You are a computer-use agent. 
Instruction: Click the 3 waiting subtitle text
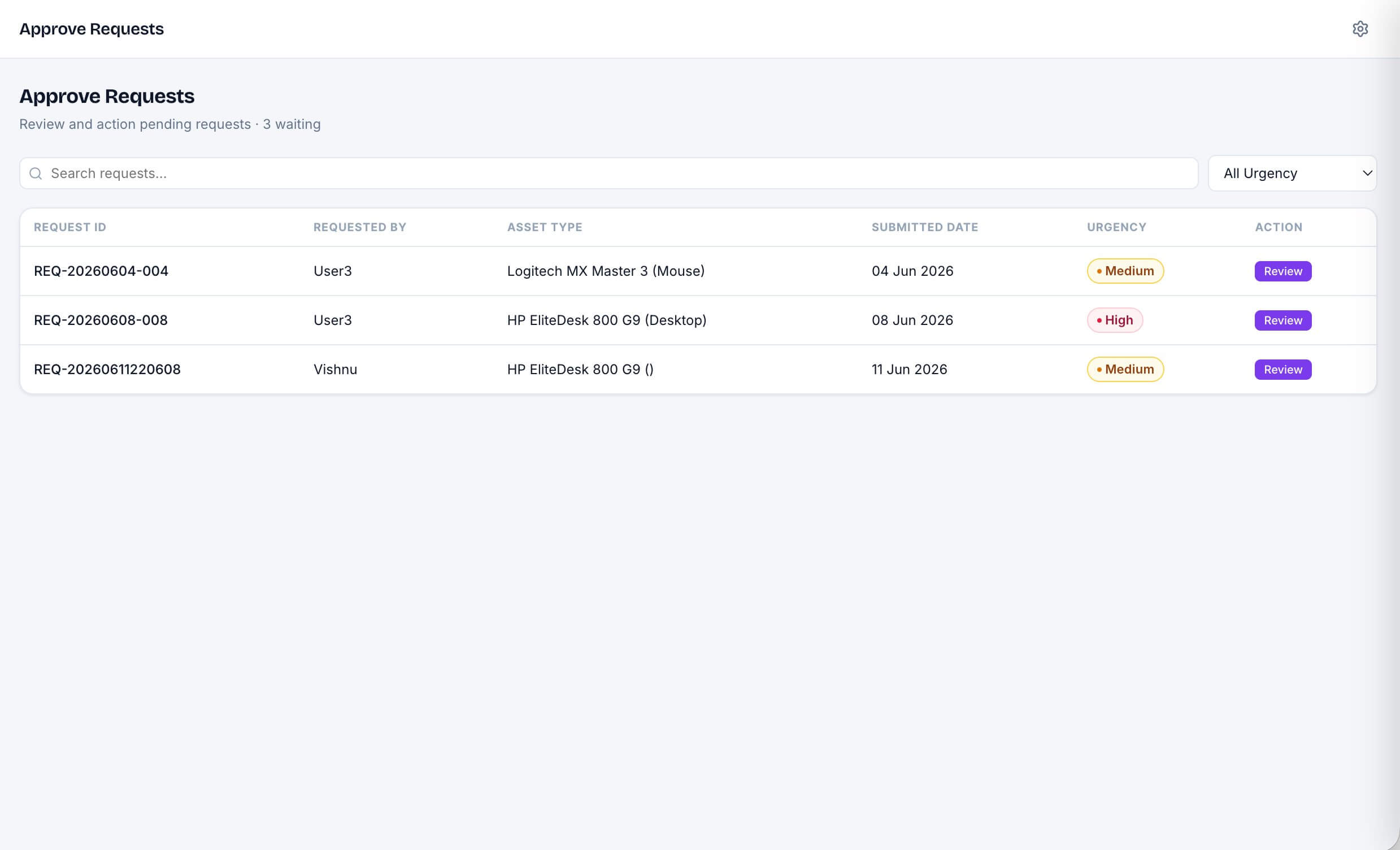point(292,124)
